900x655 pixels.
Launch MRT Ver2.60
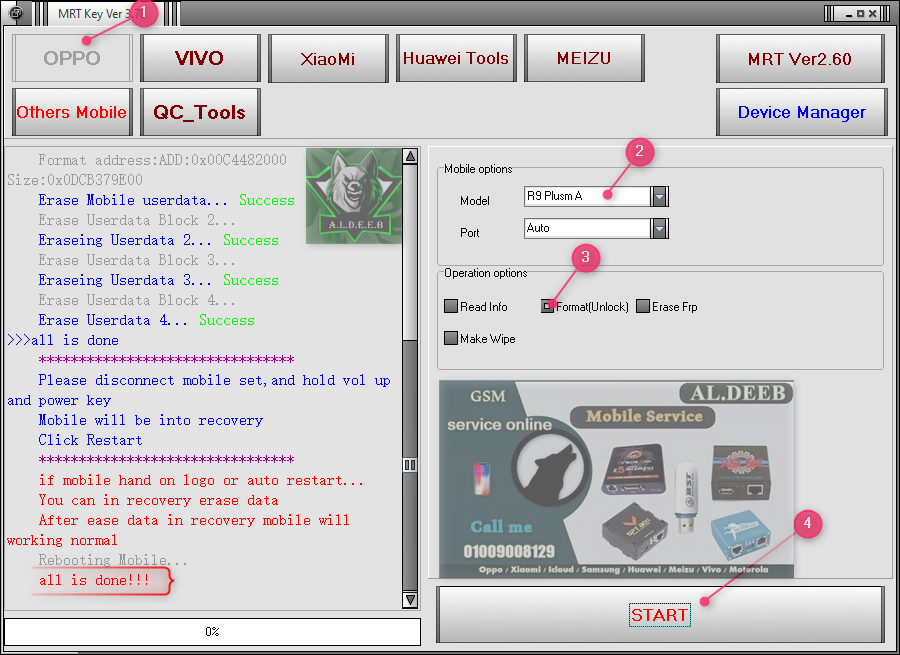click(x=800, y=58)
